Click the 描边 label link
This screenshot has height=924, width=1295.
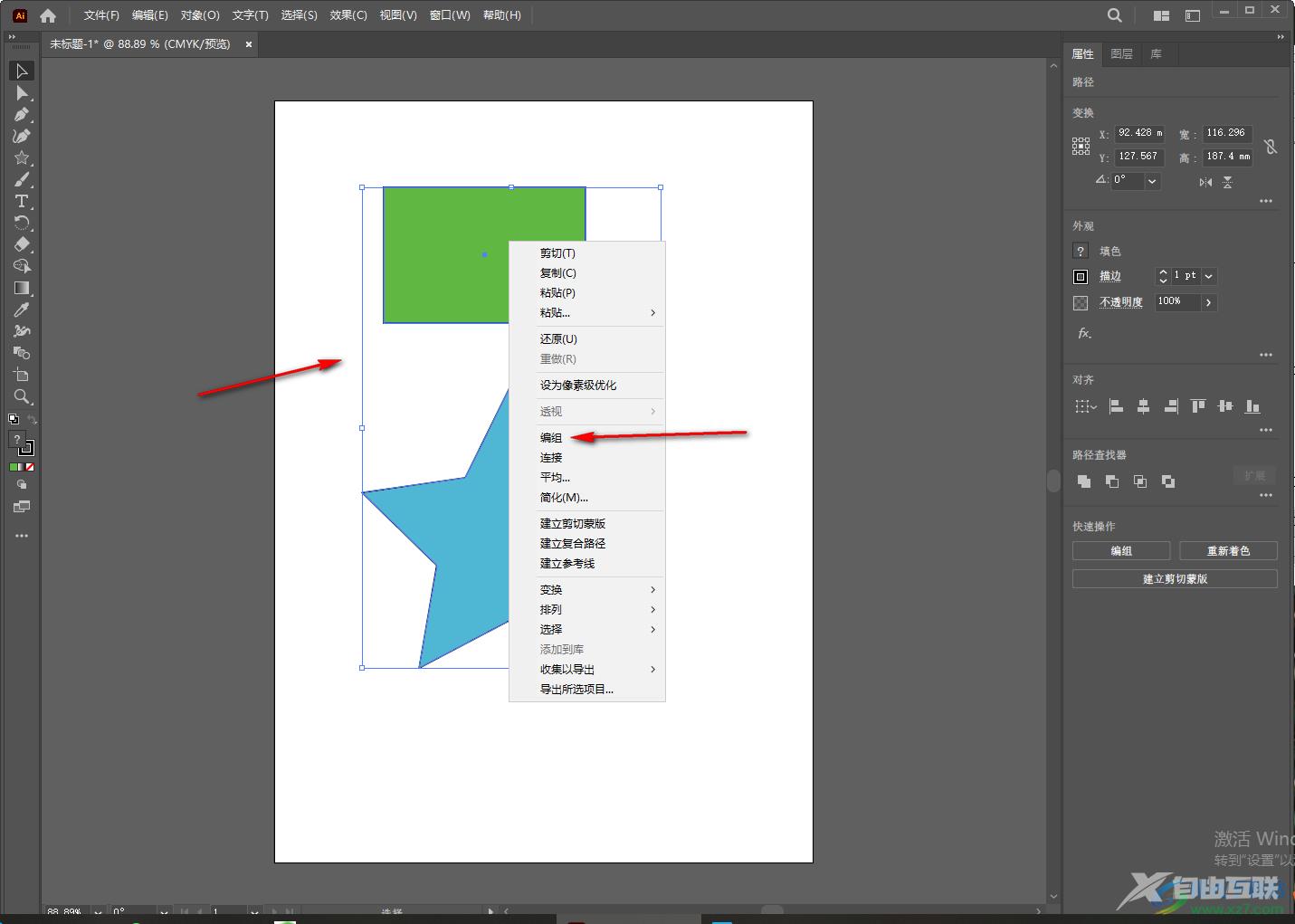tap(1110, 276)
